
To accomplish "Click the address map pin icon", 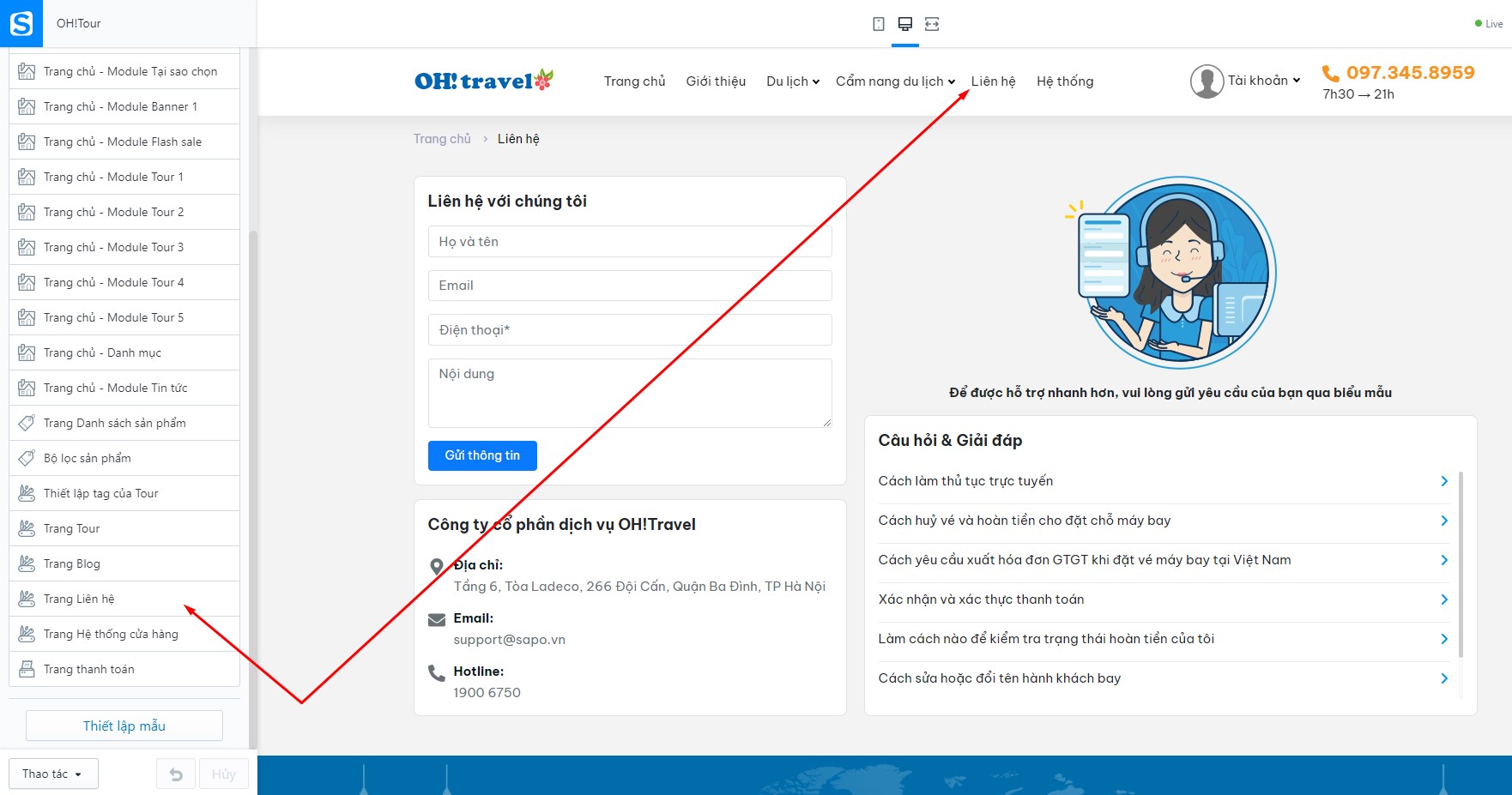I will click(x=437, y=567).
